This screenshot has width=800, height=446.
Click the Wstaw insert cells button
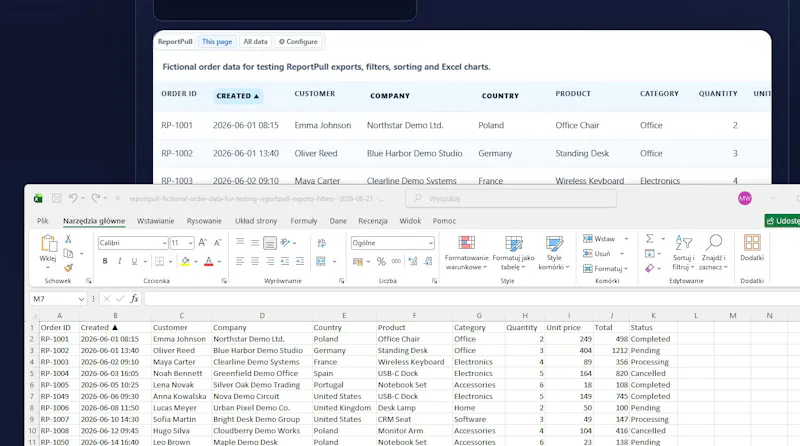click(x=599, y=239)
